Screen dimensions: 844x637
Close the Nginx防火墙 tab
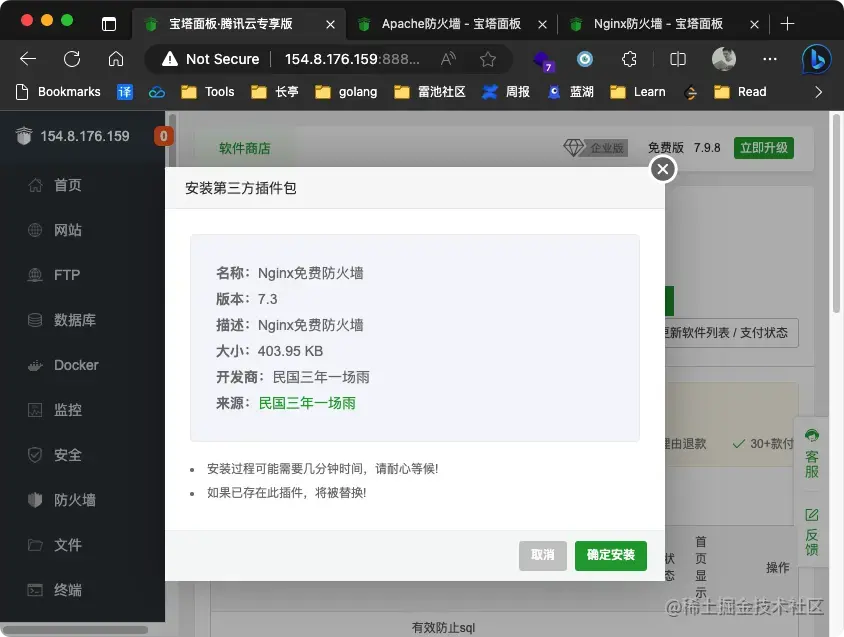755,24
